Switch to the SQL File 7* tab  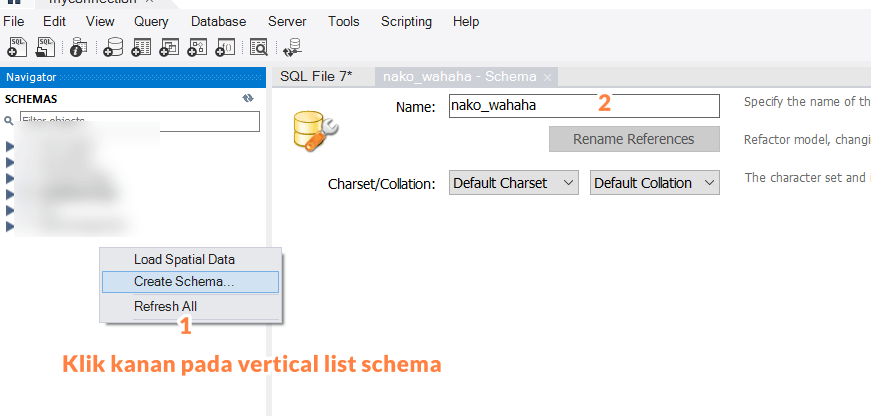[316, 76]
